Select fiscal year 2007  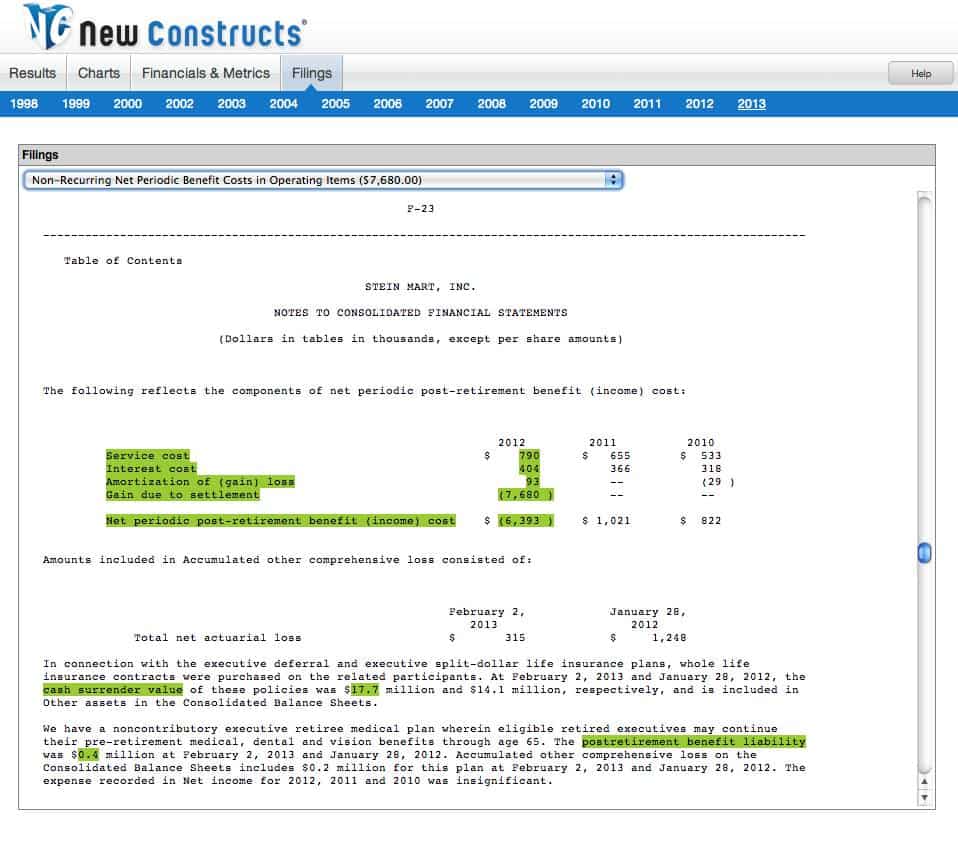click(440, 104)
